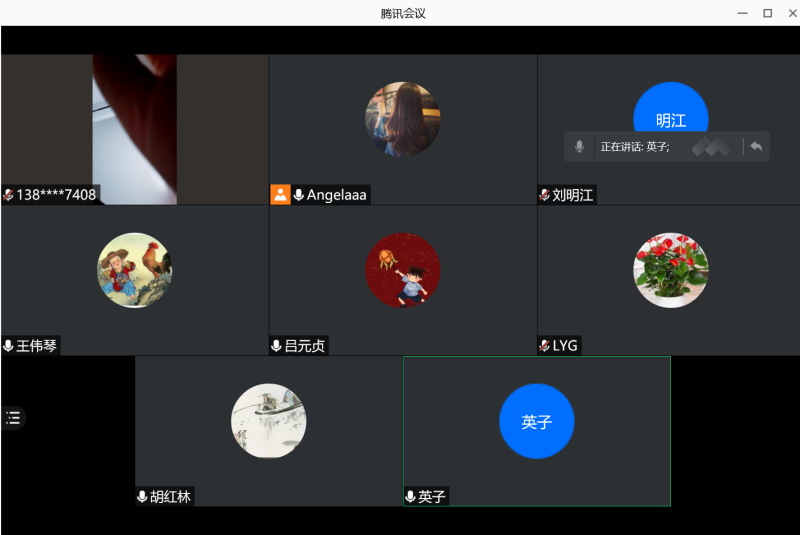
Task: Click the blue 明江 avatar circle
Action: pyautogui.click(x=670, y=107)
